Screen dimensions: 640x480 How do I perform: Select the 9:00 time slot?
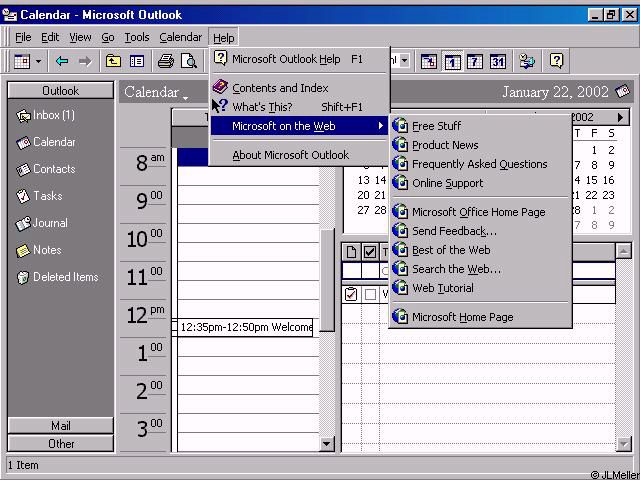click(248, 195)
